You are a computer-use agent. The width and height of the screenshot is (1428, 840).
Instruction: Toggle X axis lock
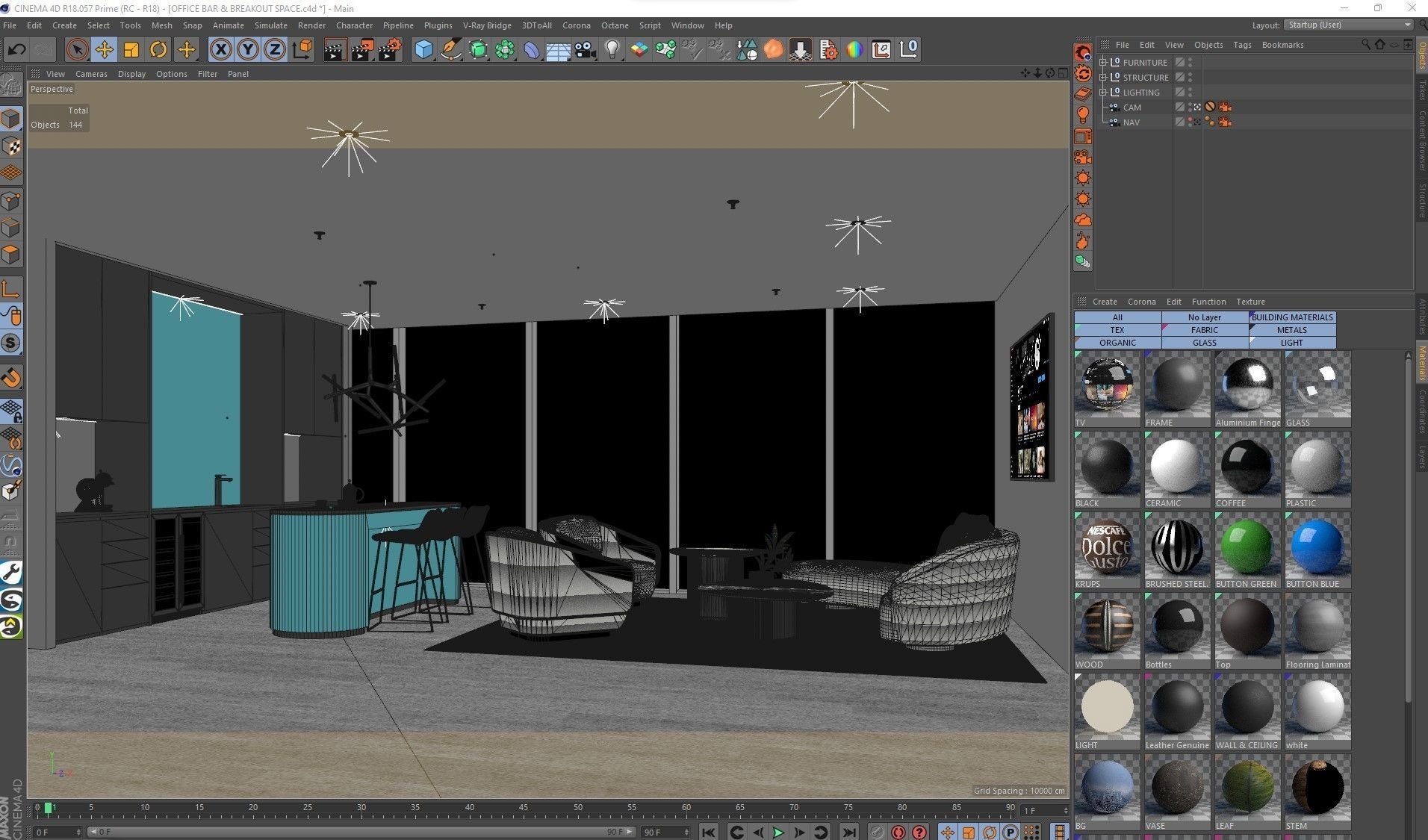tap(220, 50)
